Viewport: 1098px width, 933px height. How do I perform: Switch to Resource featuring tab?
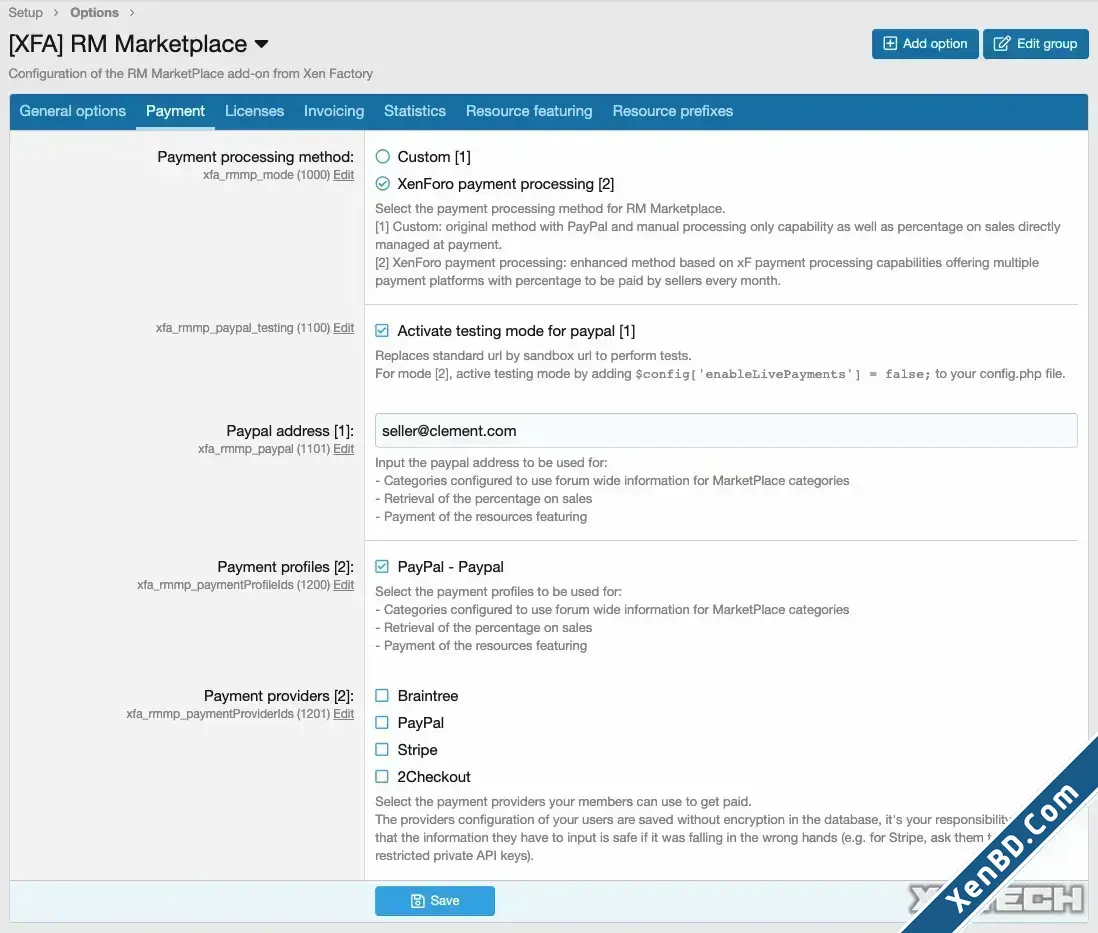tap(529, 111)
